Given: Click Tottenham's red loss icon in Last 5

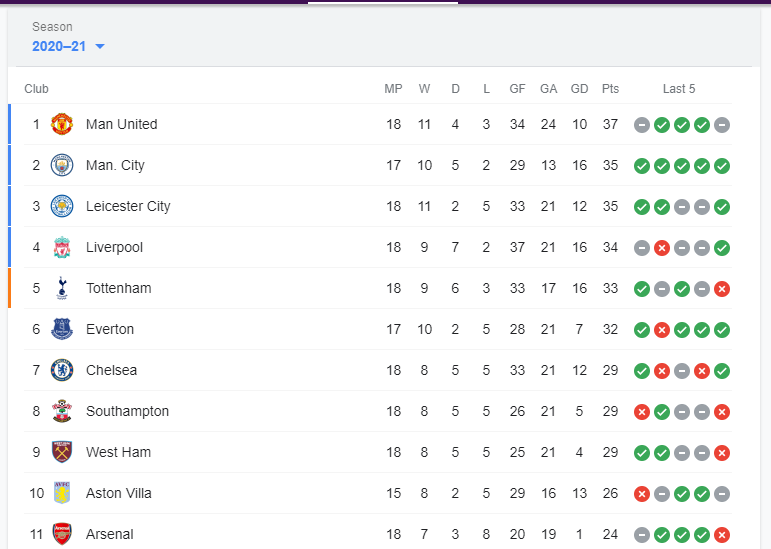Looking at the screenshot, I should 722,289.
